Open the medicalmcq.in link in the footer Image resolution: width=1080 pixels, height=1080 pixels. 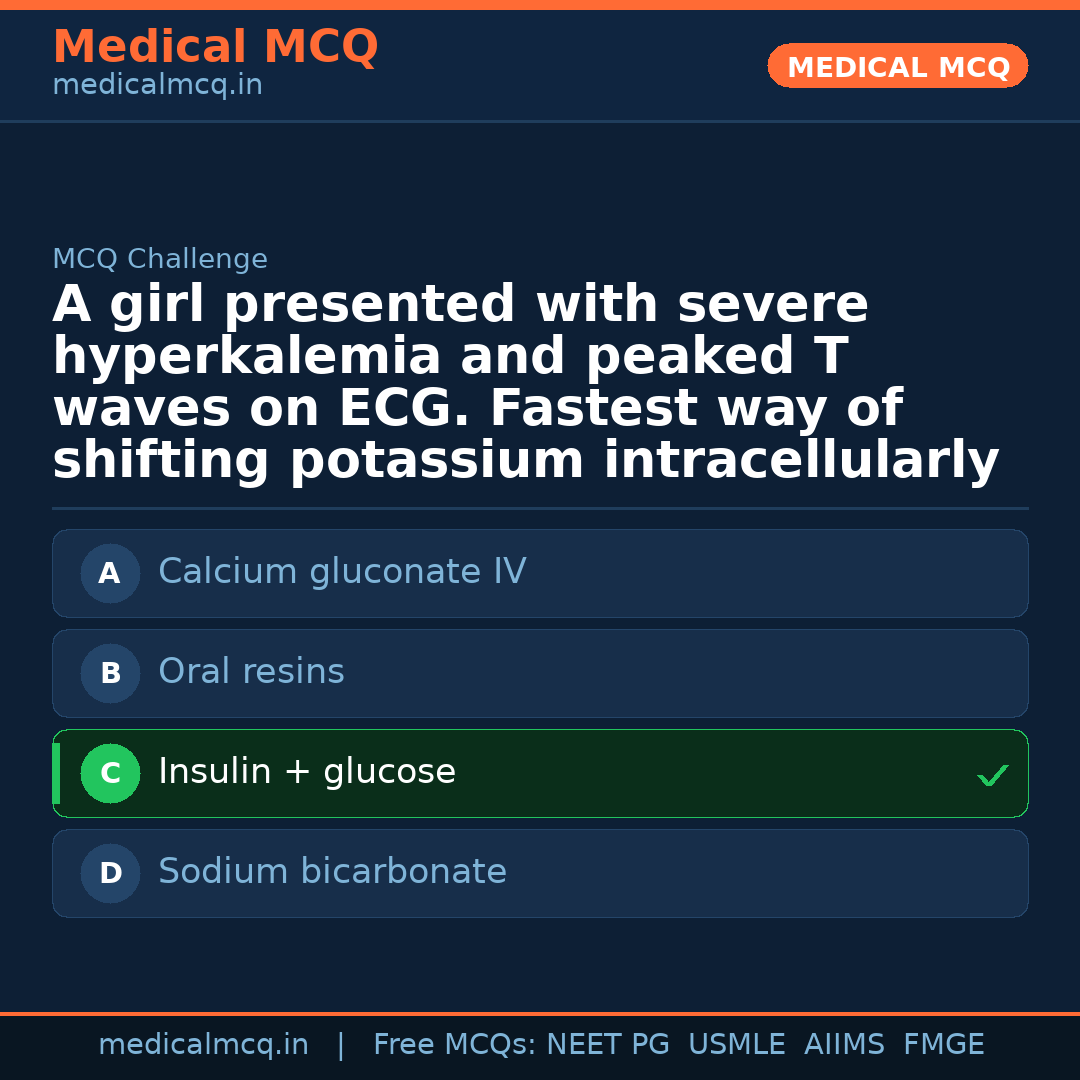(x=203, y=1045)
